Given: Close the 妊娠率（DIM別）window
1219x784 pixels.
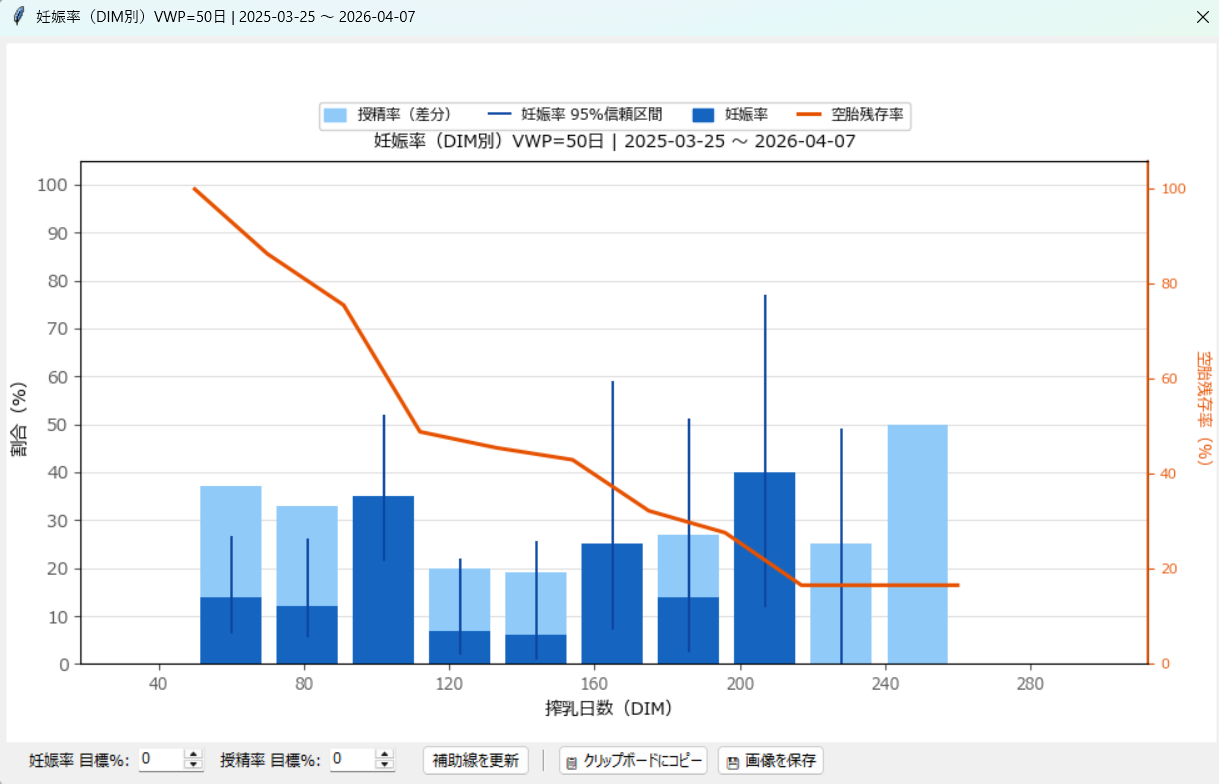Looking at the screenshot, I should click(1203, 16).
